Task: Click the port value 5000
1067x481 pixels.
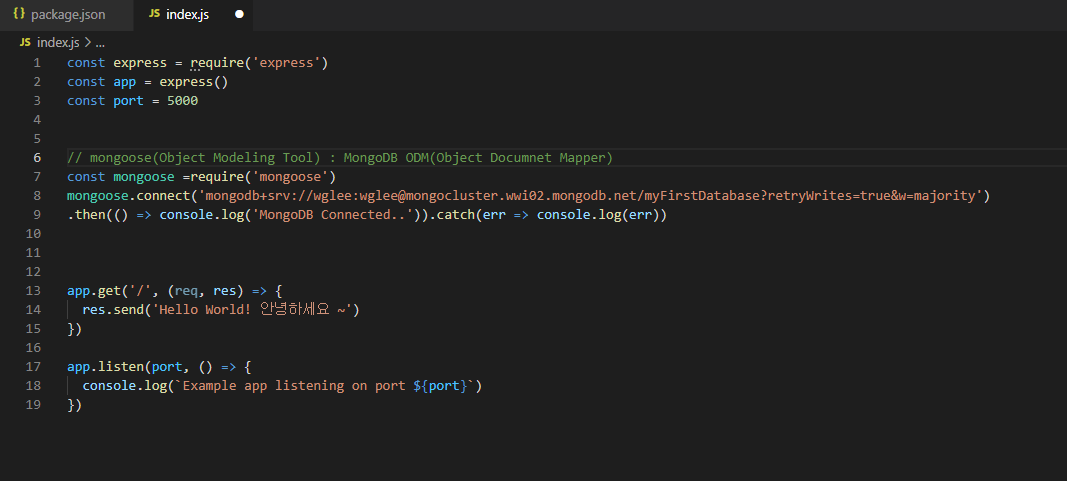Action: [182, 101]
